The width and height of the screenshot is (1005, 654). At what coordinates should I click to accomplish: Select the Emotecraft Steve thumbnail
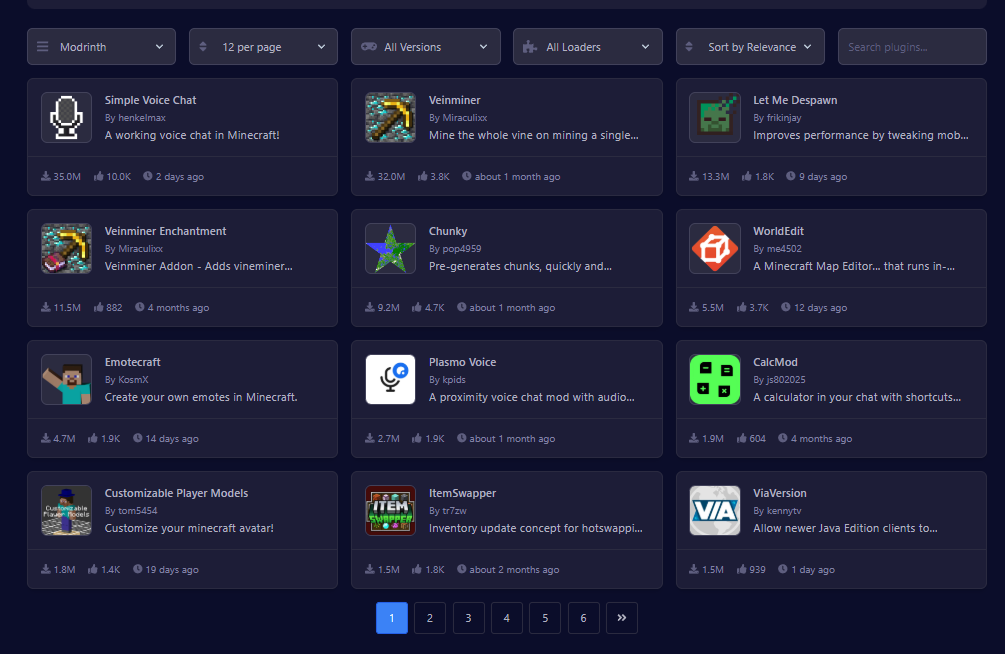click(x=66, y=379)
